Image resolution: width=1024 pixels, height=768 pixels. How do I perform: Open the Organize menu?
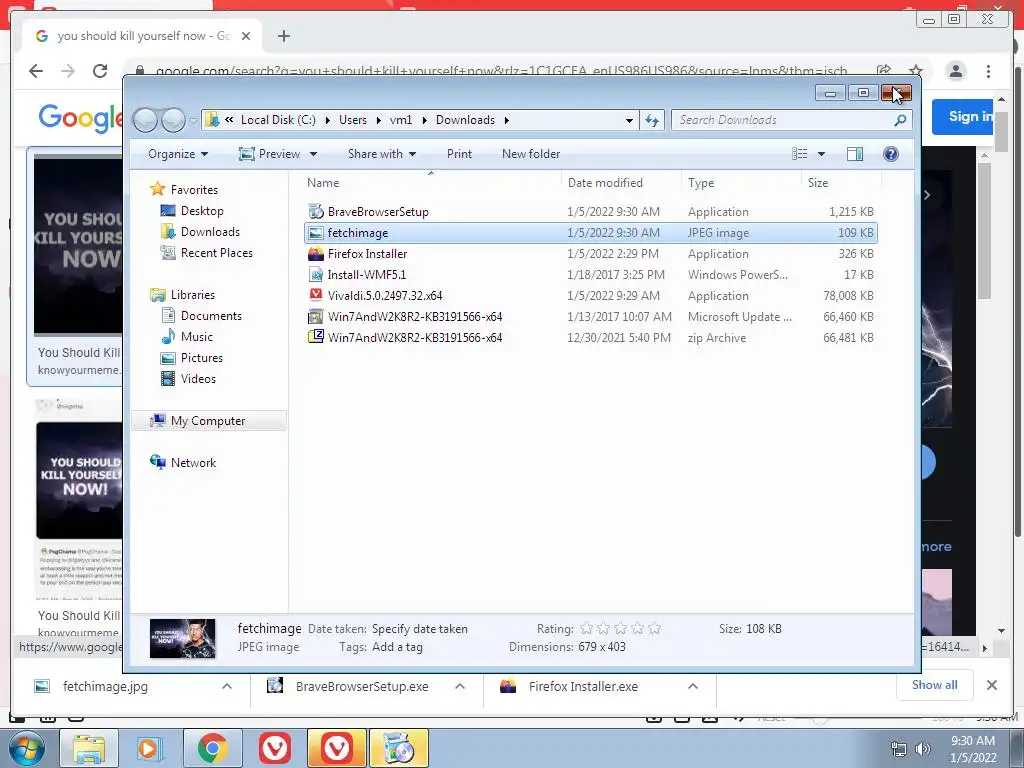point(178,154)
